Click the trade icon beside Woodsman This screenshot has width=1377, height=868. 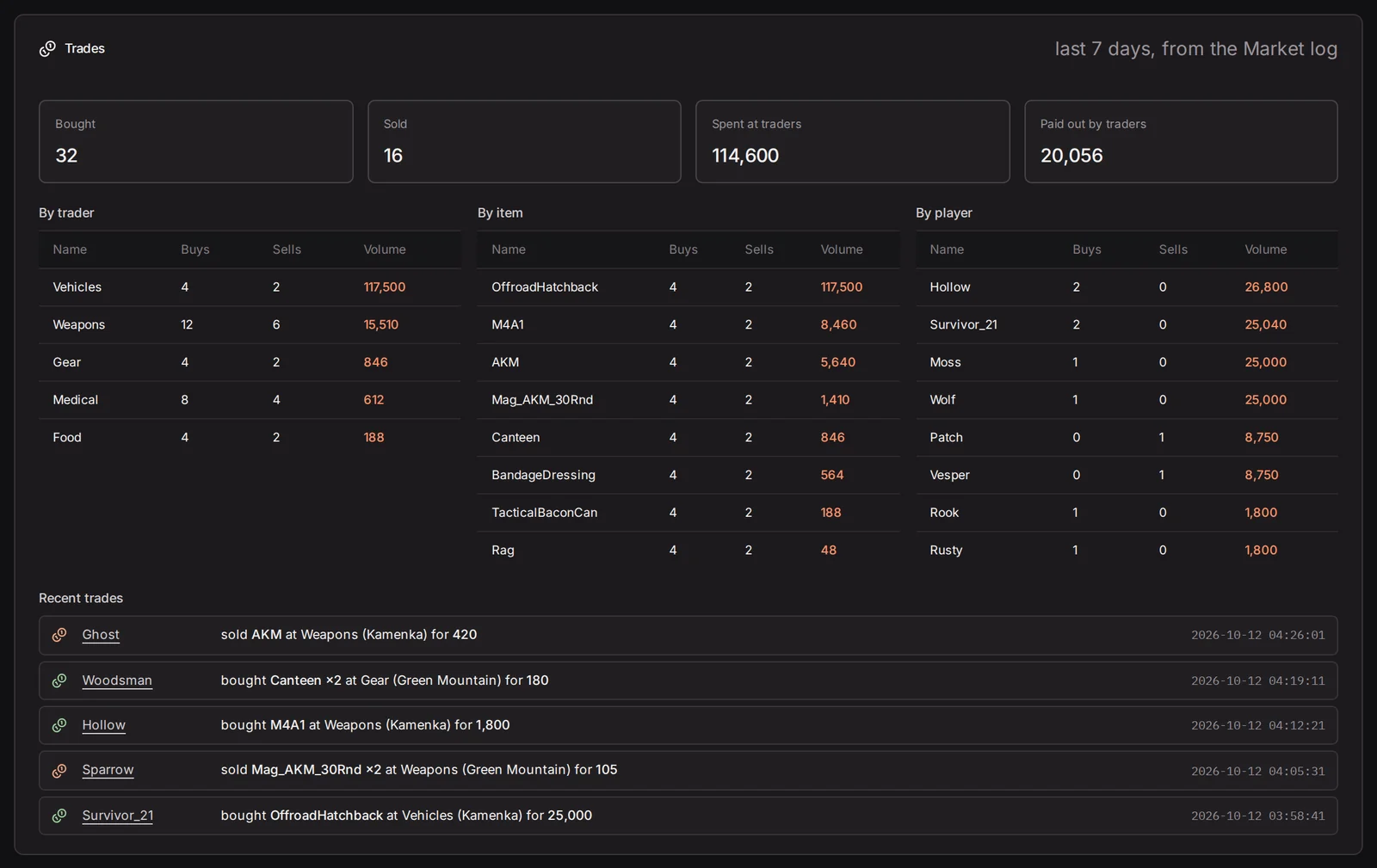(x=59, y=680)
